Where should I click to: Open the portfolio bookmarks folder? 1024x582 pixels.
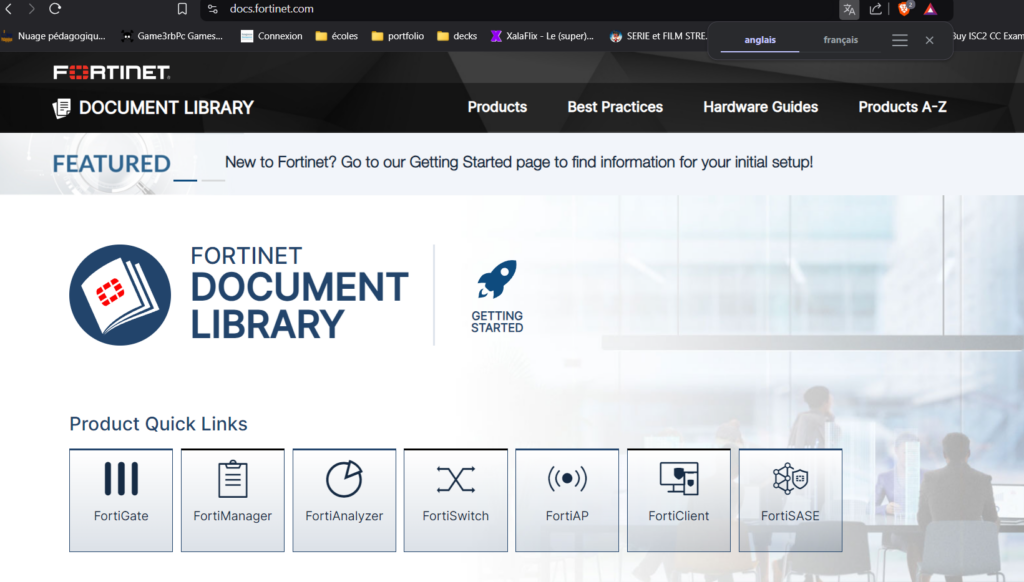[398, 36]
